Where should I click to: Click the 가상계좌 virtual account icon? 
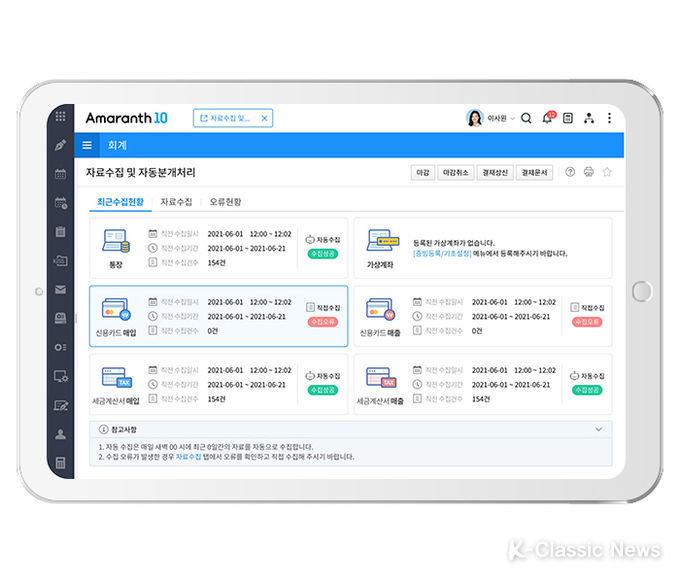pyautogui.click(x=382, y=240)
